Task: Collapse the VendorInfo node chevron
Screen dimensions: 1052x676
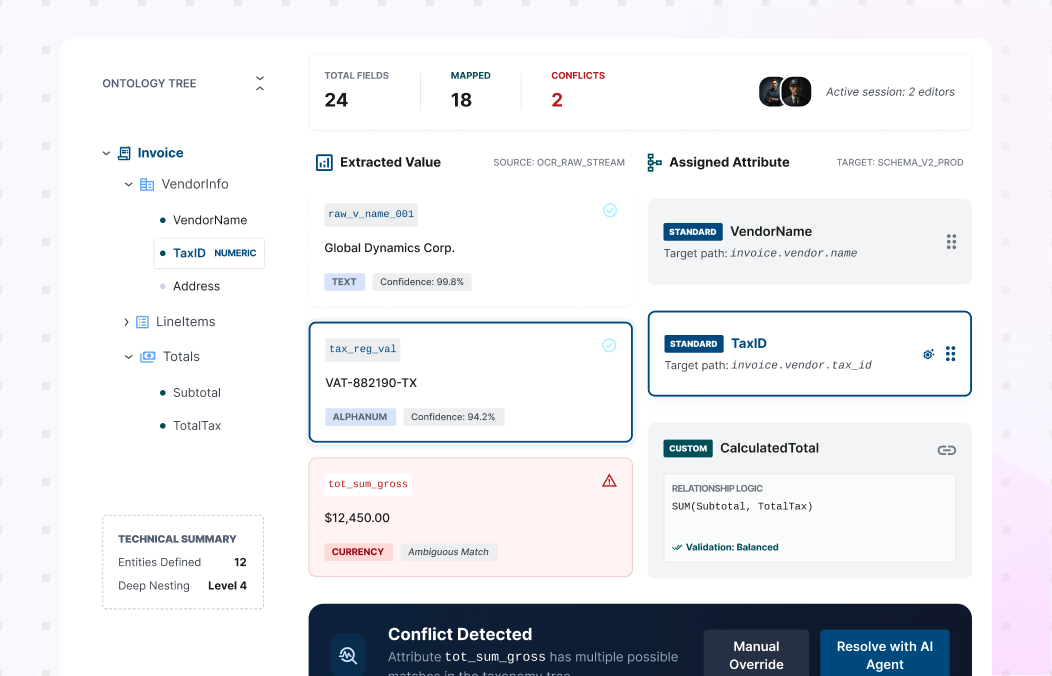Action: click(128, 184)
